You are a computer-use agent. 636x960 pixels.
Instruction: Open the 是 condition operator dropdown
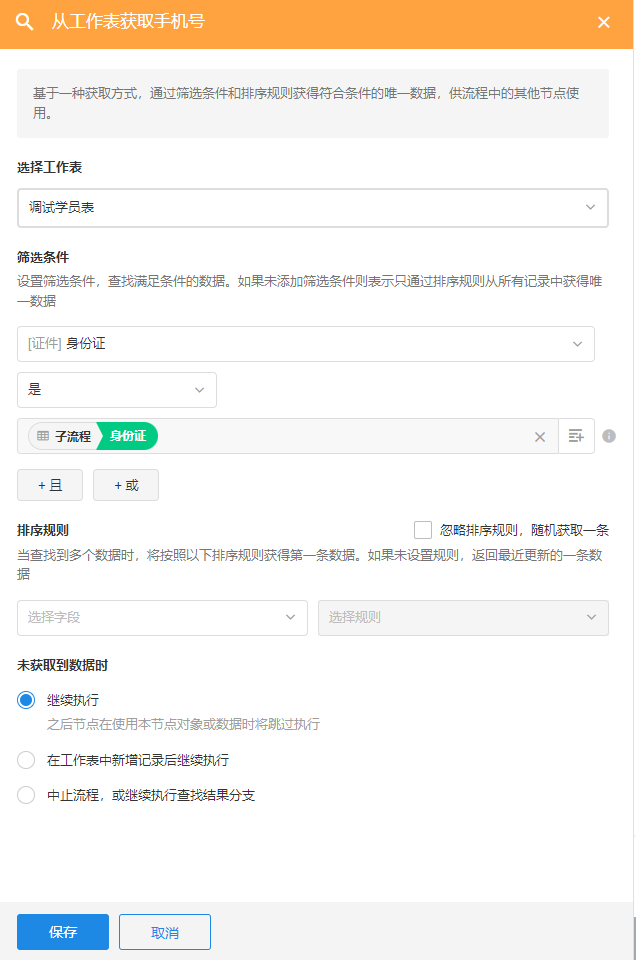pos(117,390)
